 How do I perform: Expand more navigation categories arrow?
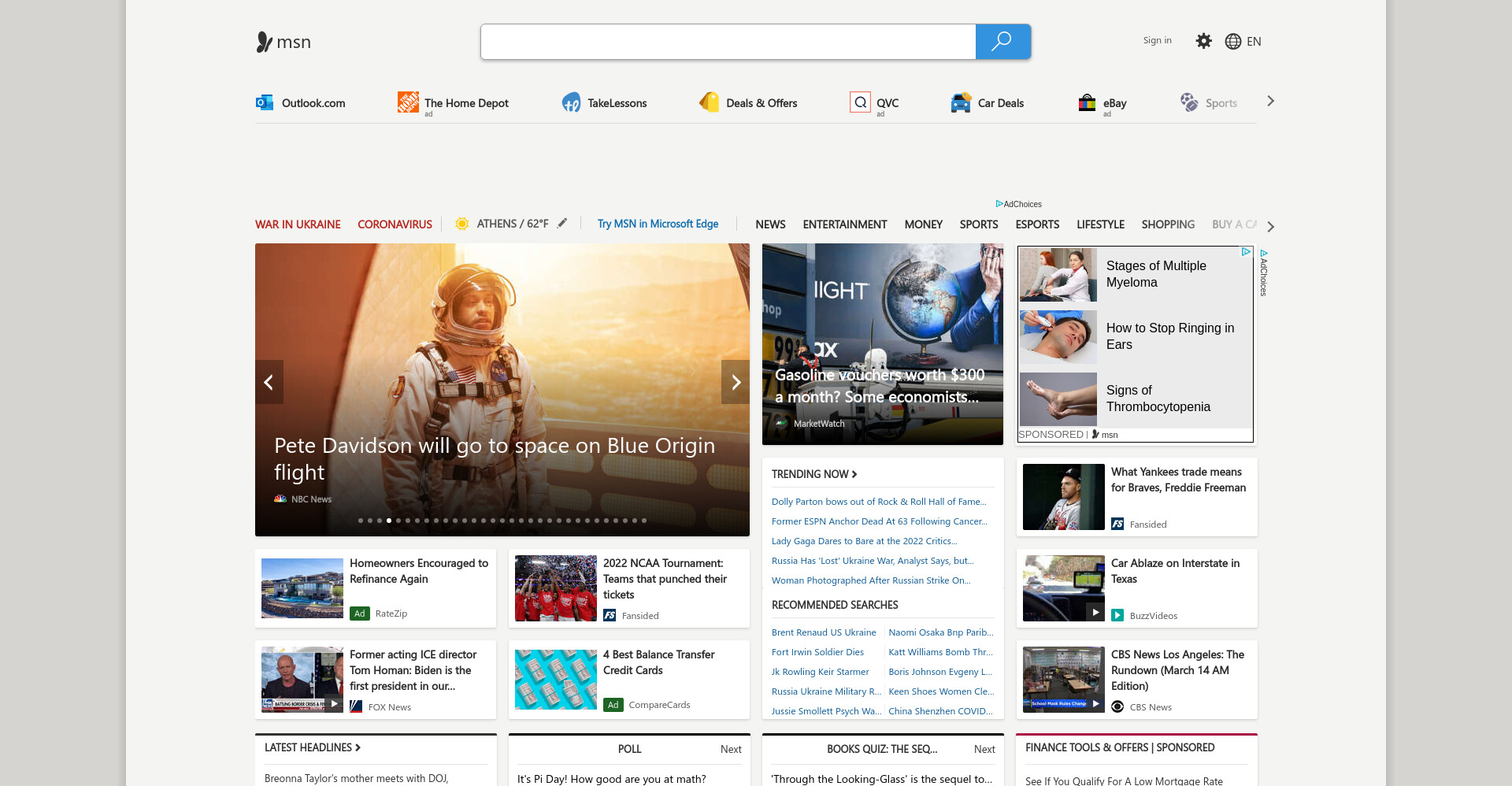coord(1270,226)
